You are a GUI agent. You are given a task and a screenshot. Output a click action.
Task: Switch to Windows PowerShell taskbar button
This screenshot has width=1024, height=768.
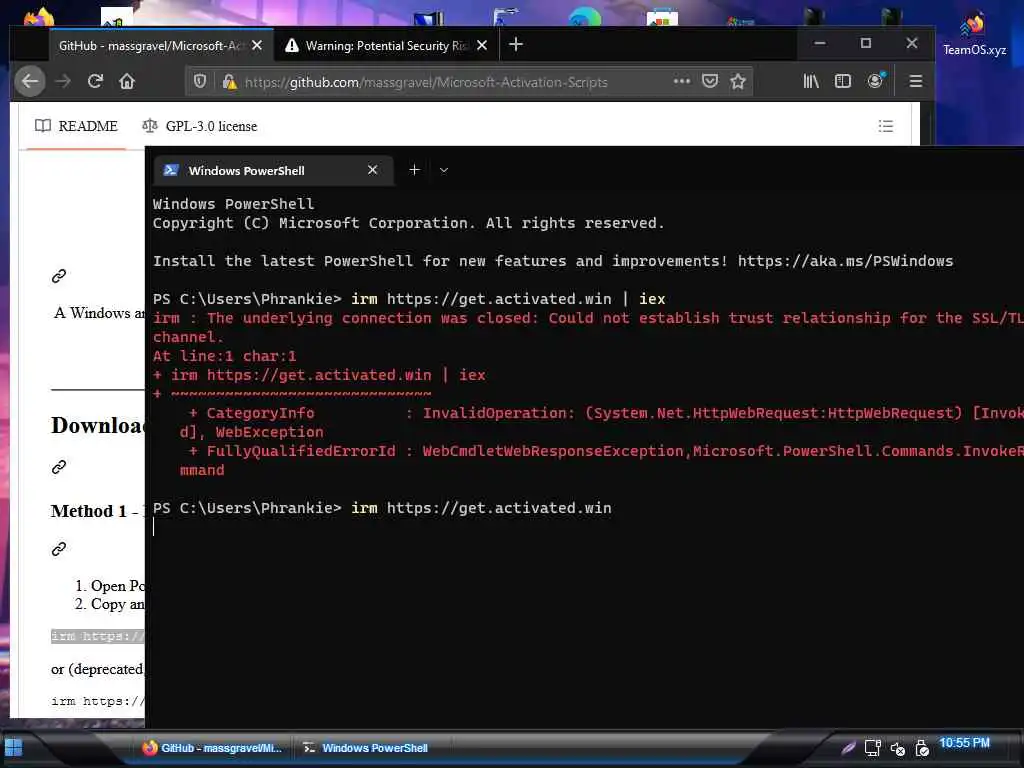tap(366, 748)
